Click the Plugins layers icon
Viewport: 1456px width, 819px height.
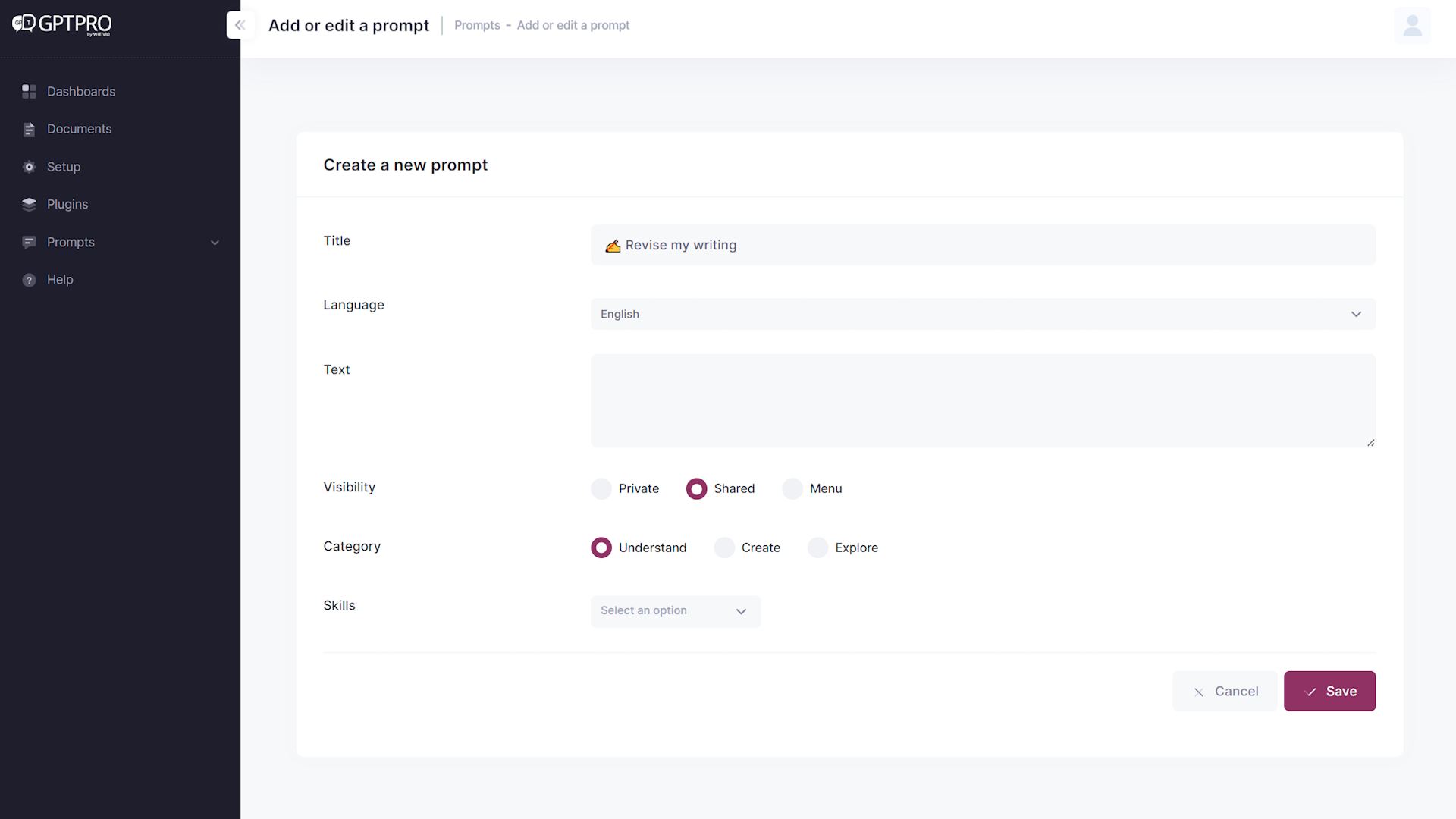tap(29, 205)
